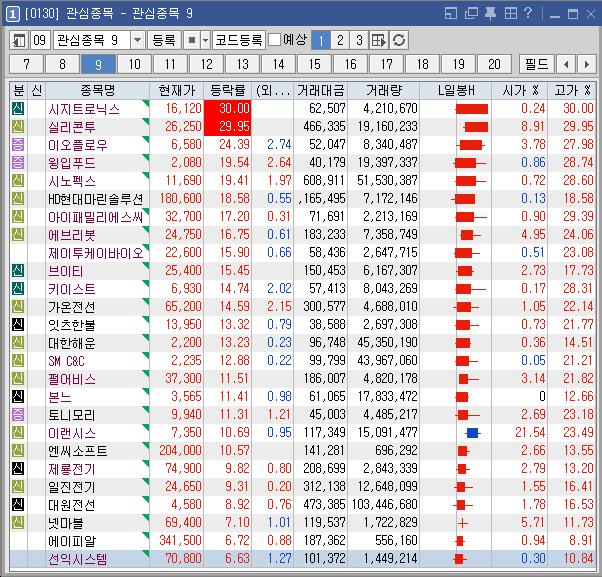This screenshot has width=602, height=577.
Task: Select 펄어비스 stock name
Action: pos(72,379)
